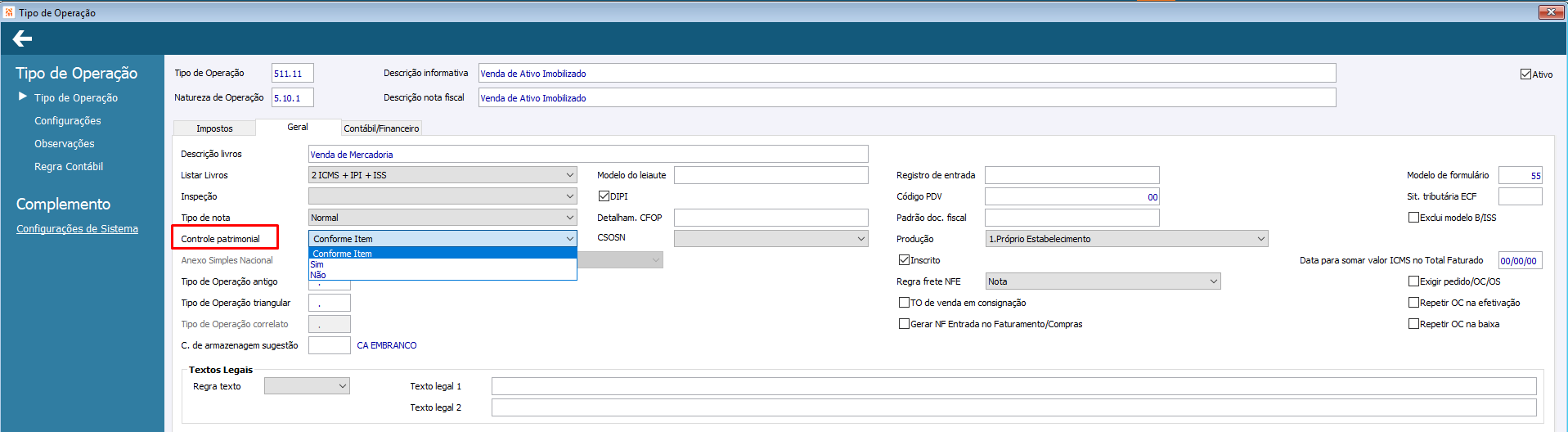Click the ICMS Total Faturado date field
Screen dimensions: 1568x432
[1521, 260]
